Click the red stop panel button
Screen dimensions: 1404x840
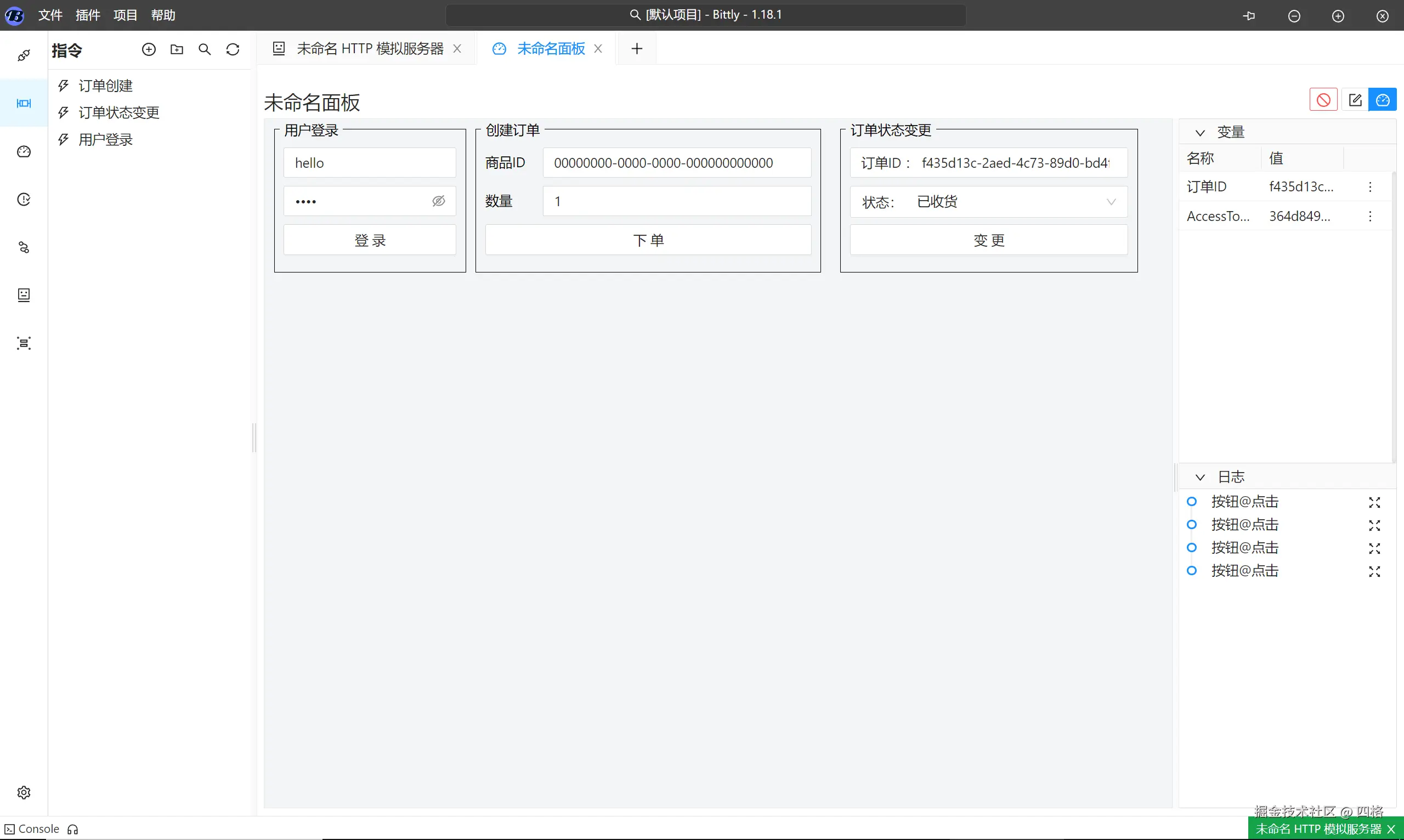(x=1323, y=100)
